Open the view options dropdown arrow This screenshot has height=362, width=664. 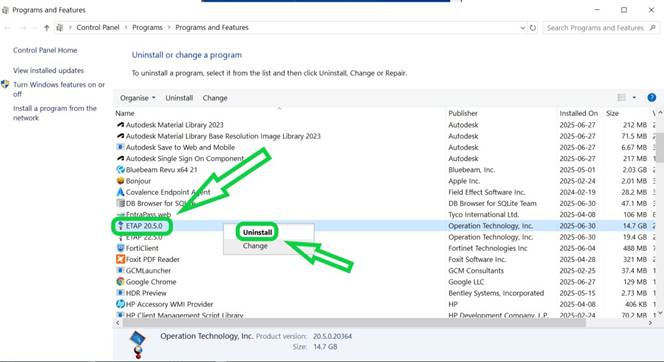[x=634, y=98]
